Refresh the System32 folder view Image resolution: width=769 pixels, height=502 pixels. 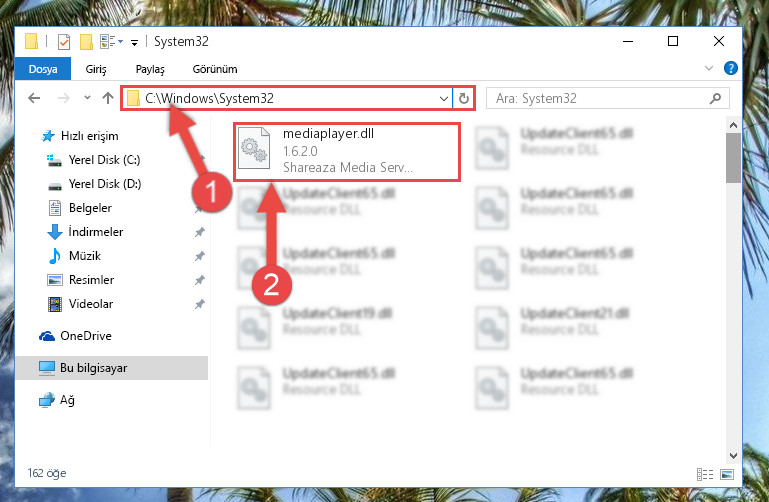coord(463,99)
